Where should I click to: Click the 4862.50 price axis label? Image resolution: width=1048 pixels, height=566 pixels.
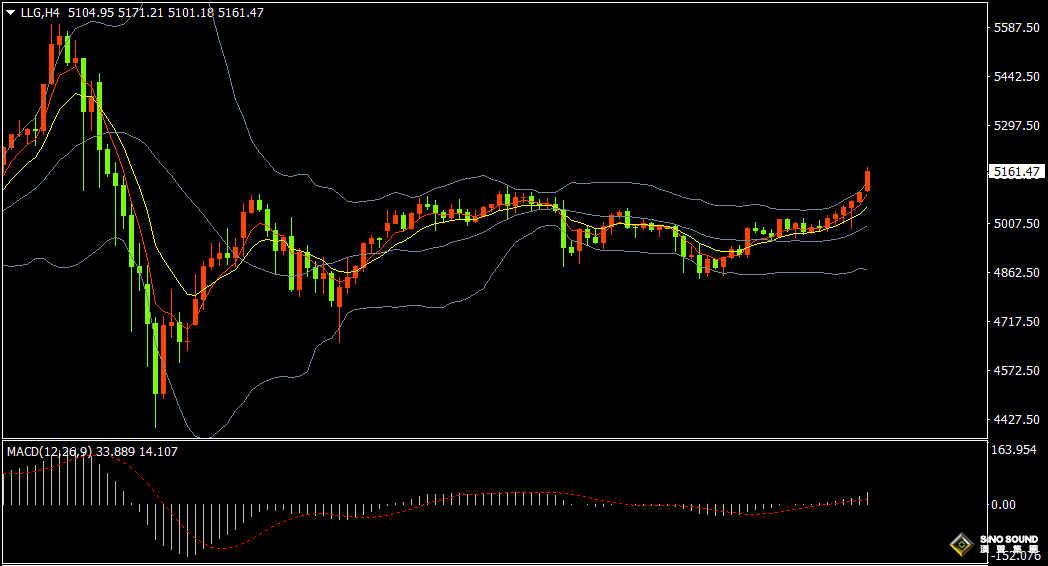click(x=1015, y=273)
